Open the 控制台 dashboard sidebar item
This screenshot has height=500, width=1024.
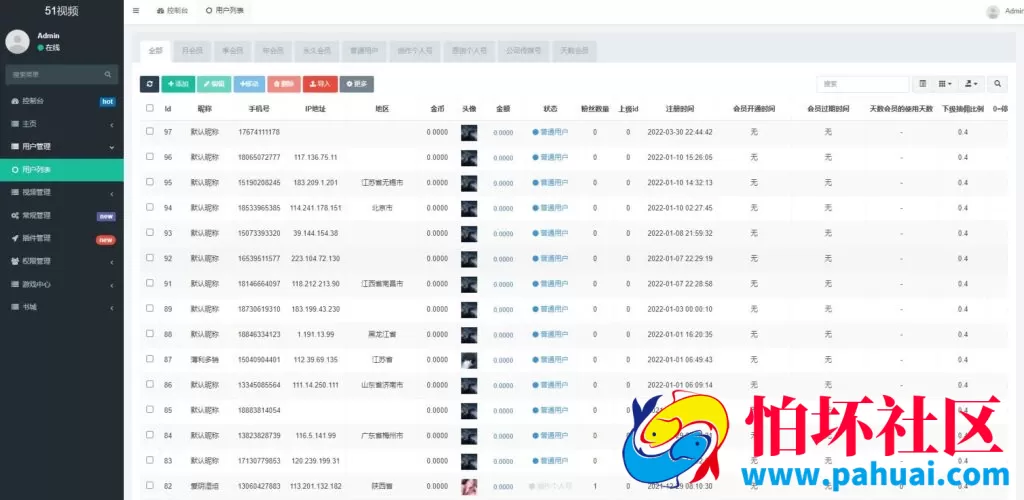61,101
